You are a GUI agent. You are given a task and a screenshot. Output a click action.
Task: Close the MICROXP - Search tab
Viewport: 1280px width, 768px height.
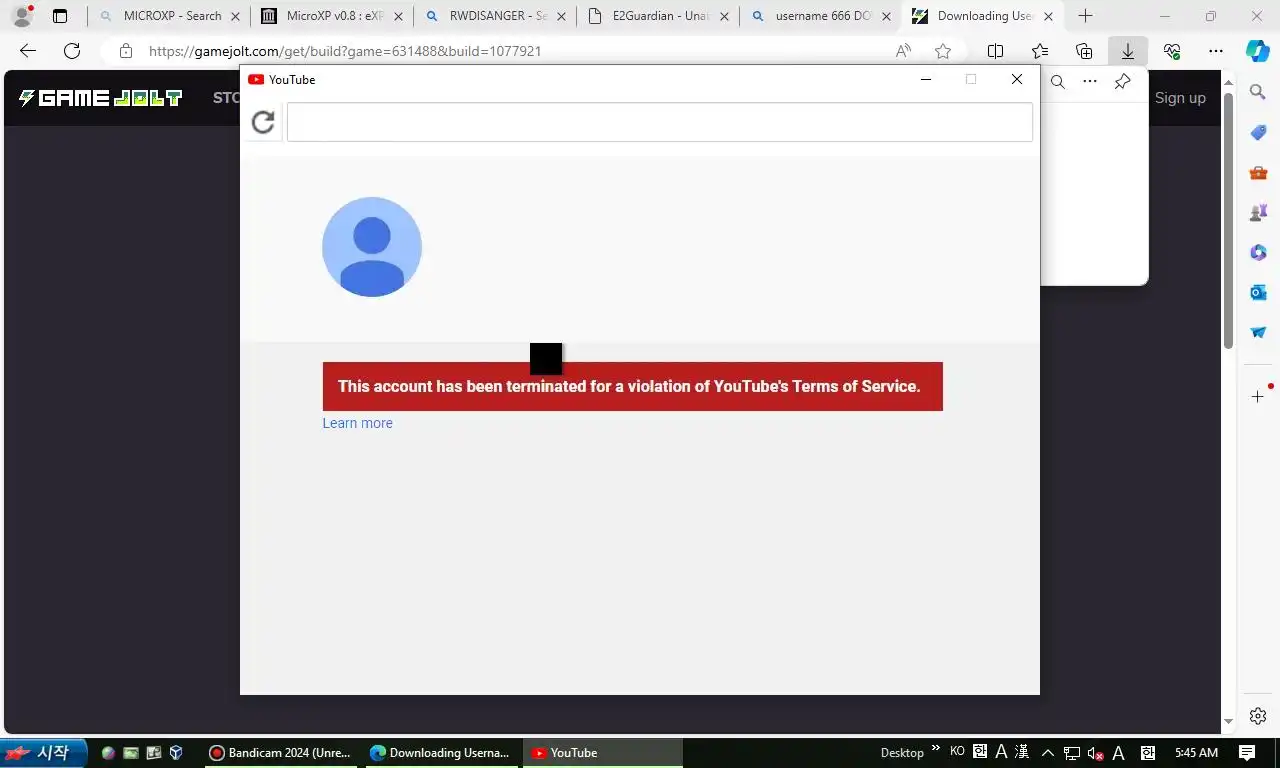[x=235, y=16]
